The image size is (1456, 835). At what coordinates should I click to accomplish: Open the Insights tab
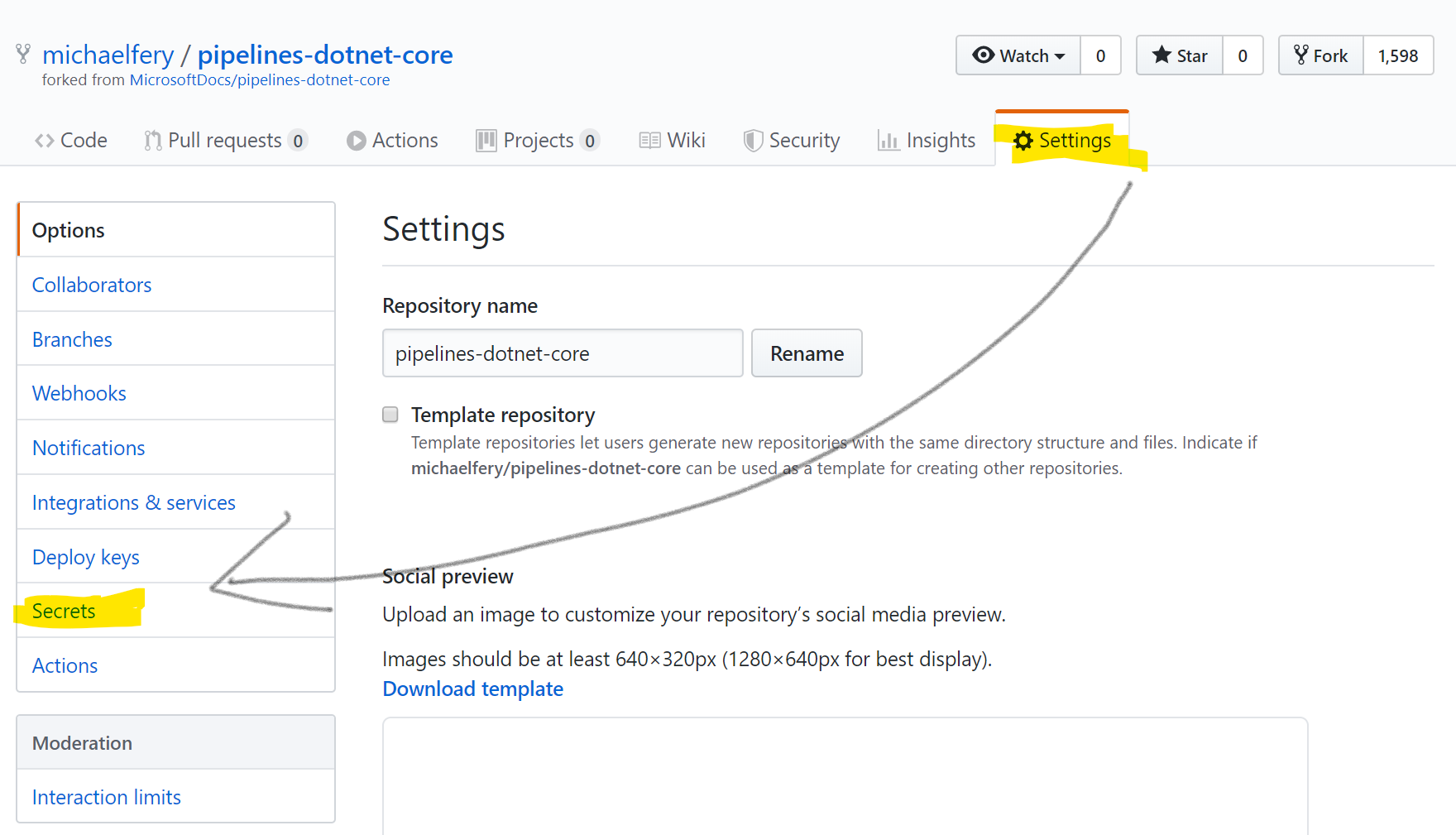click(x=927, y=141)
